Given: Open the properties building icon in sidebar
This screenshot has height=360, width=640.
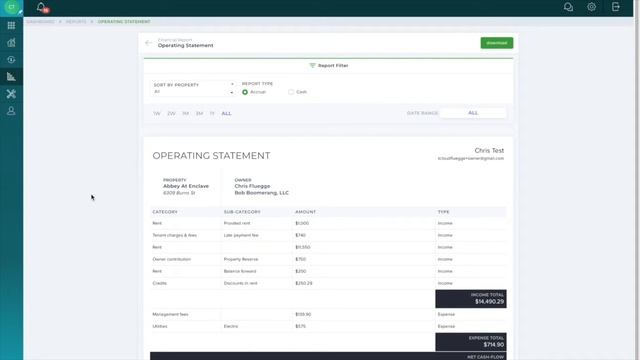Looking at the screenshot, I should [11, 42].
